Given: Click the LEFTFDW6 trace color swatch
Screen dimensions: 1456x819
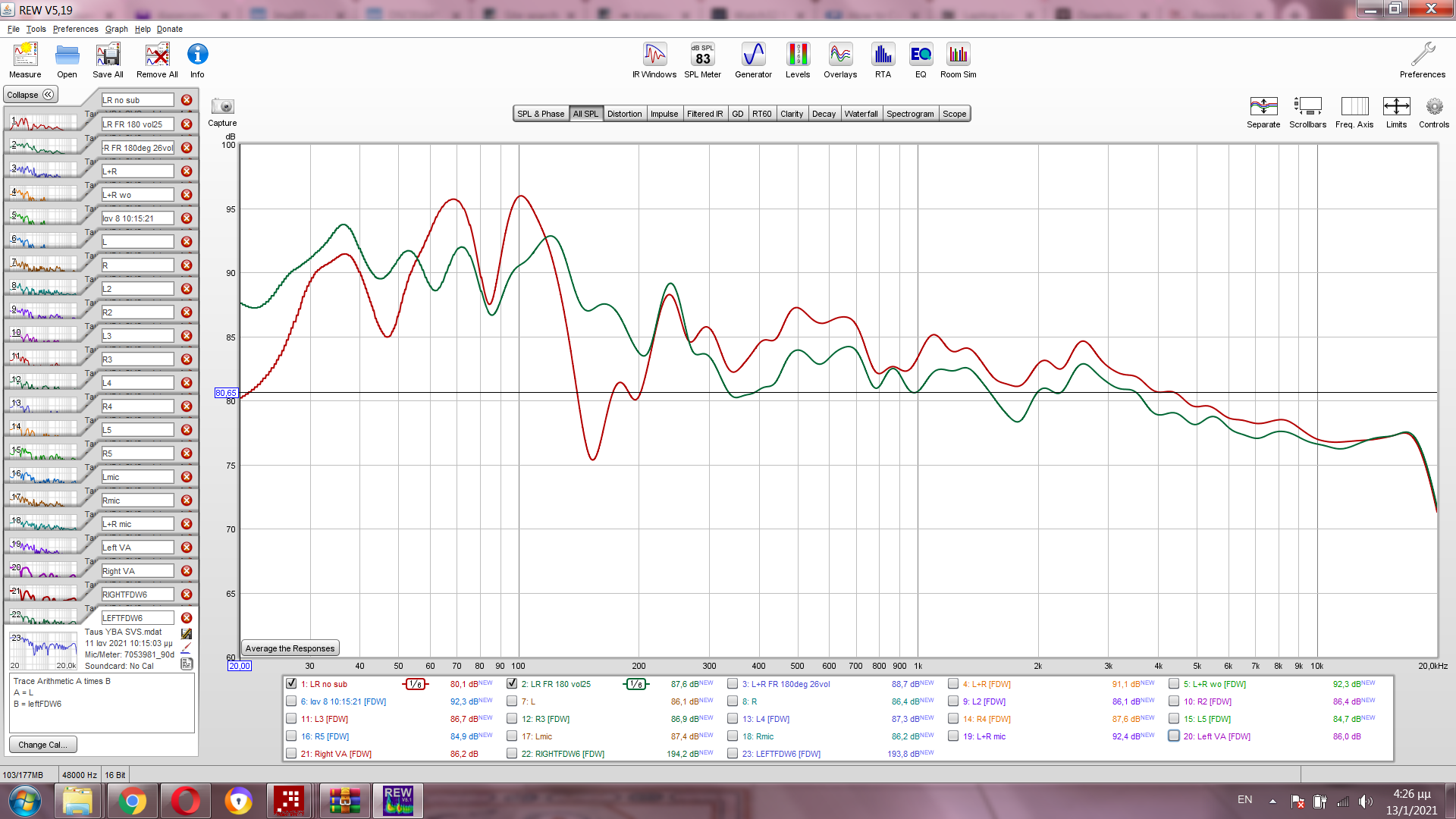Looking at the screenshot, I should (x=186, y=648).
